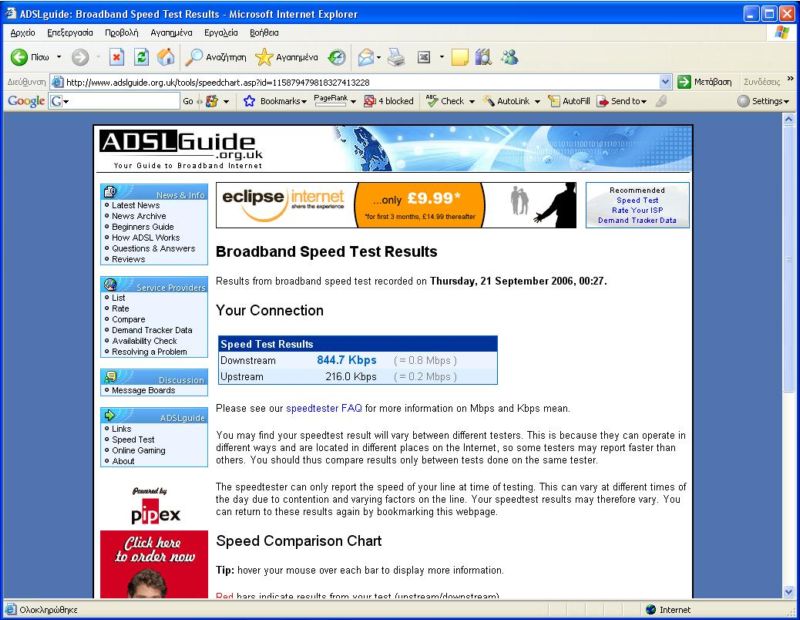Click the 216.0 Kbps upstream value
This screenshot has height=620, width=800.
coord(351,377)
